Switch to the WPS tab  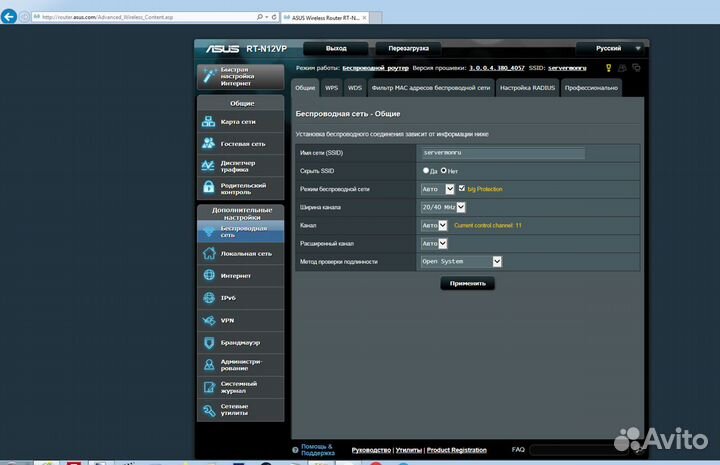(331, 88)
